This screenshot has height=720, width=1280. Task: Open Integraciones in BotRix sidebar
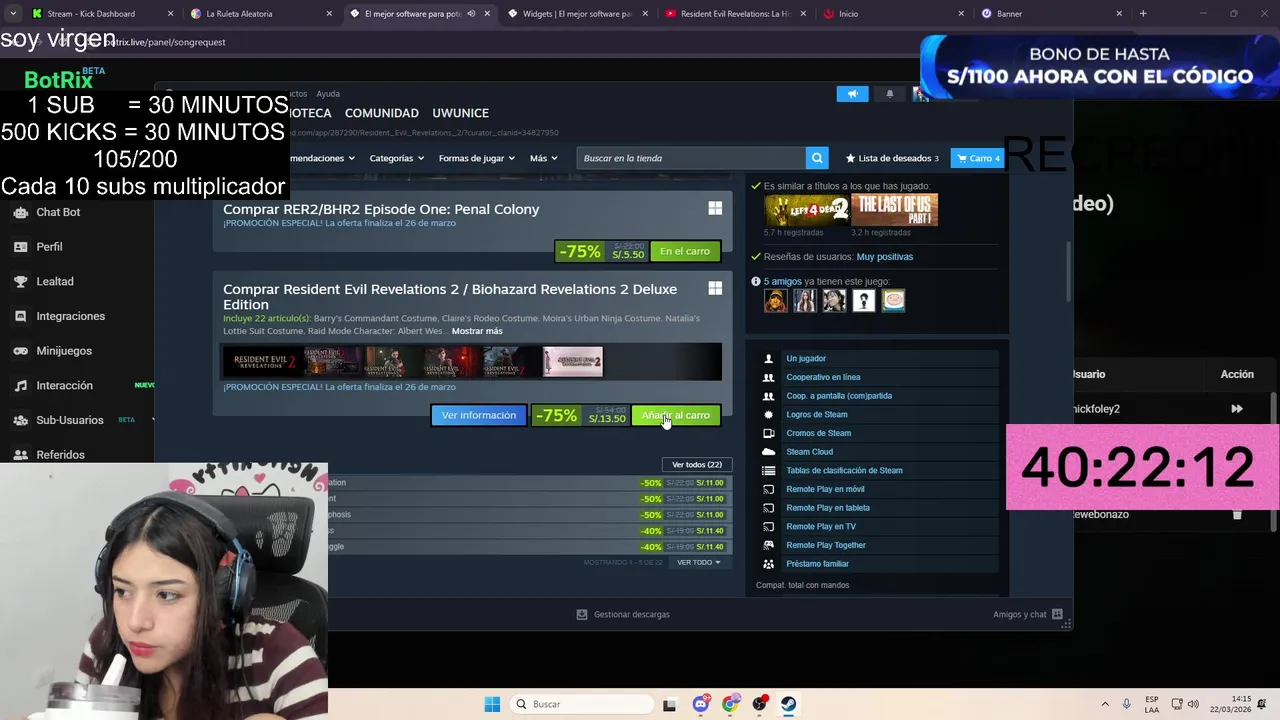70,316
